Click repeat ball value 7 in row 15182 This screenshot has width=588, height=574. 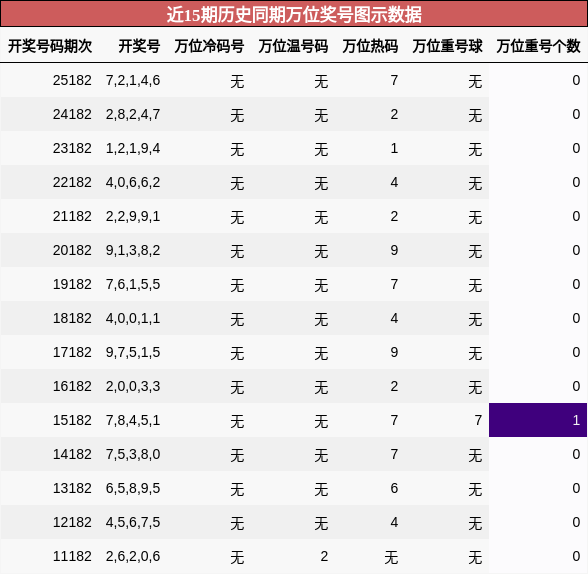coord(478,420)
